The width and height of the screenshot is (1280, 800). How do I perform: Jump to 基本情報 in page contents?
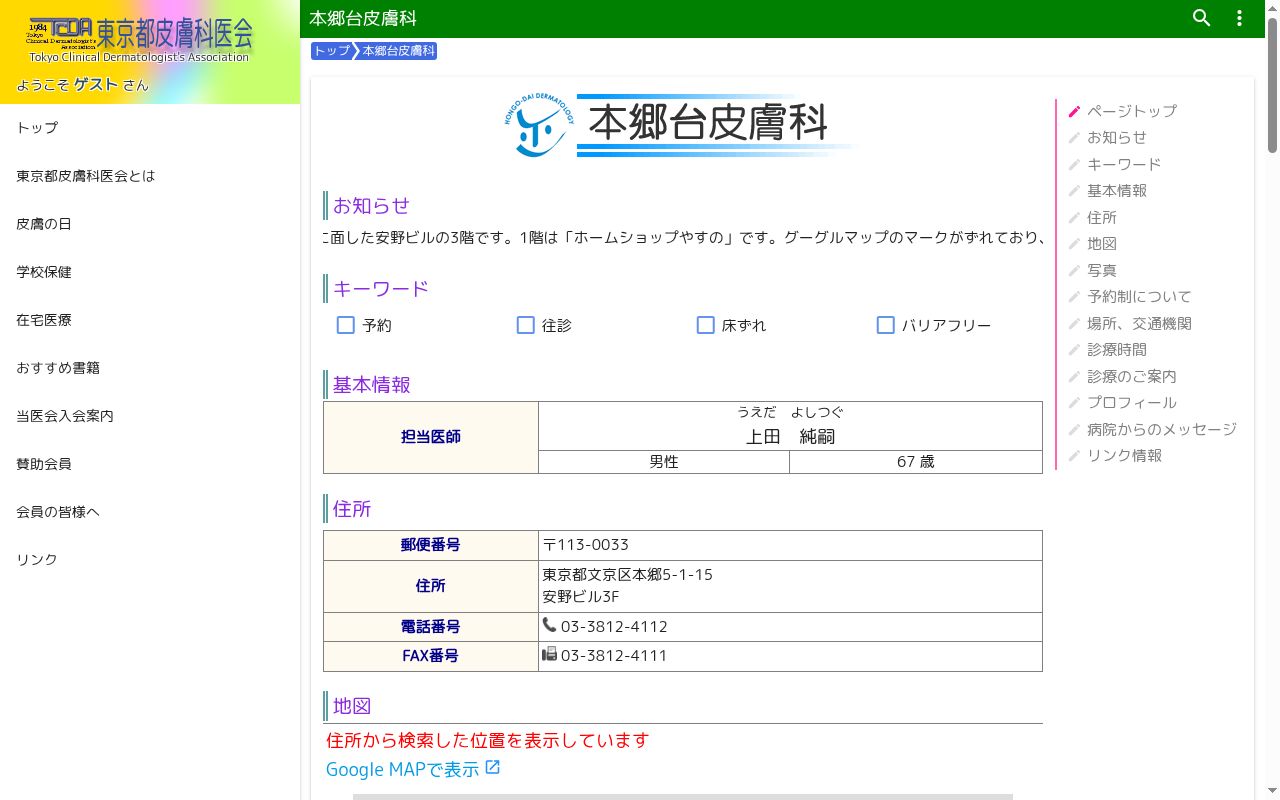pyautogui.click(x=1116, y=191)
